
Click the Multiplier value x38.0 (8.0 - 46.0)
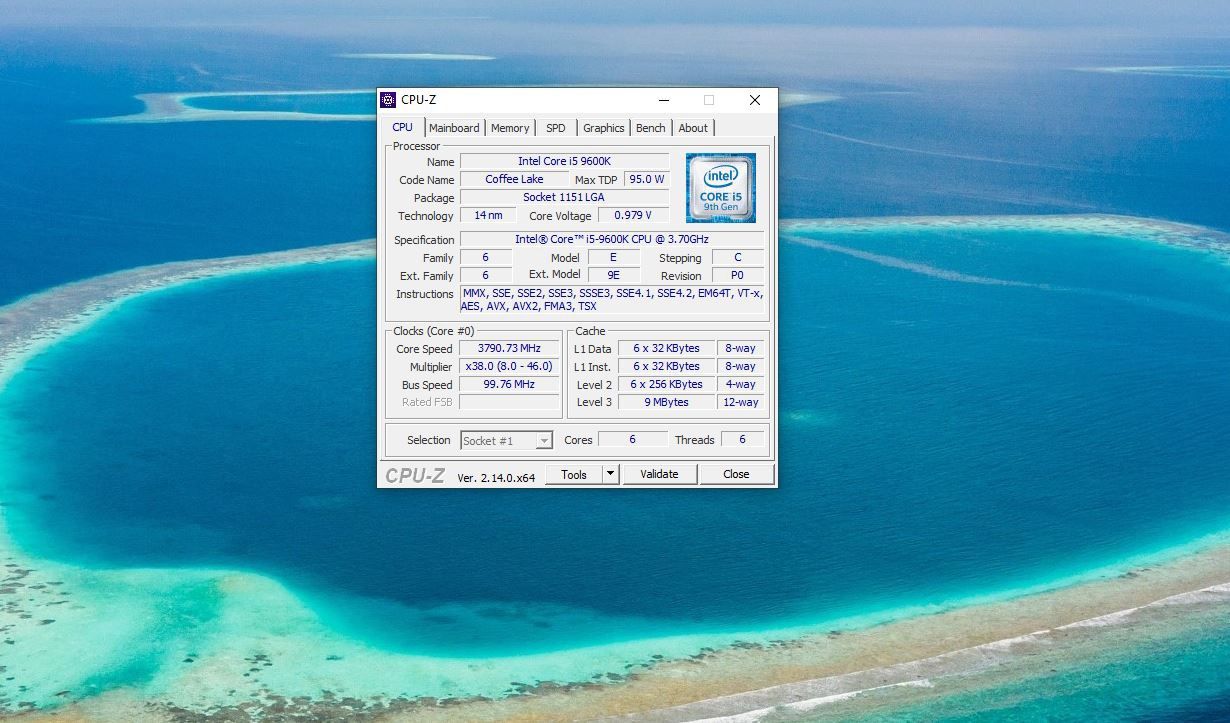509,367
